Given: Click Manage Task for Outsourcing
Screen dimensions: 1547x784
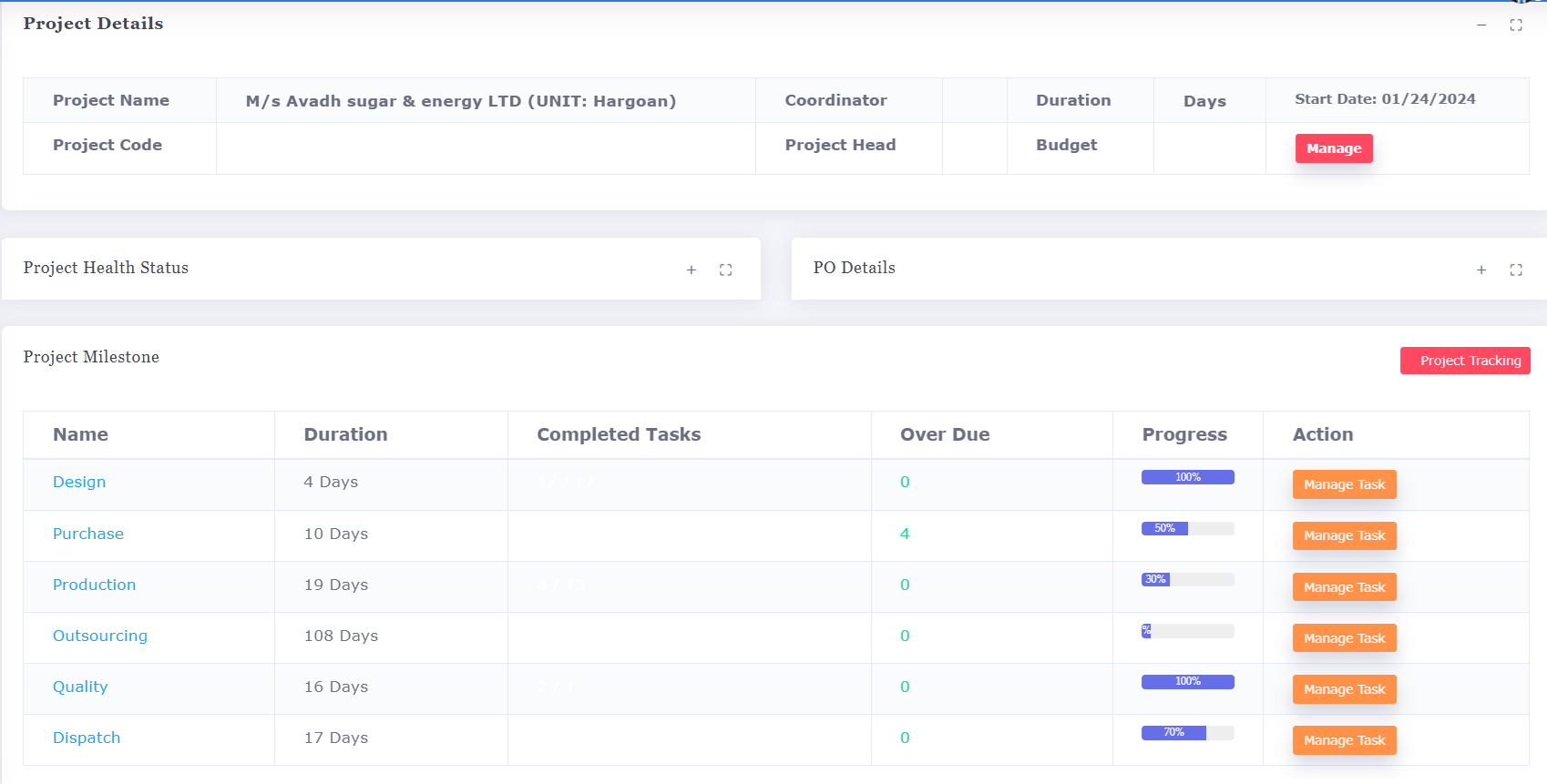Looking at the screenshot, I should (x=1344, y=638).
